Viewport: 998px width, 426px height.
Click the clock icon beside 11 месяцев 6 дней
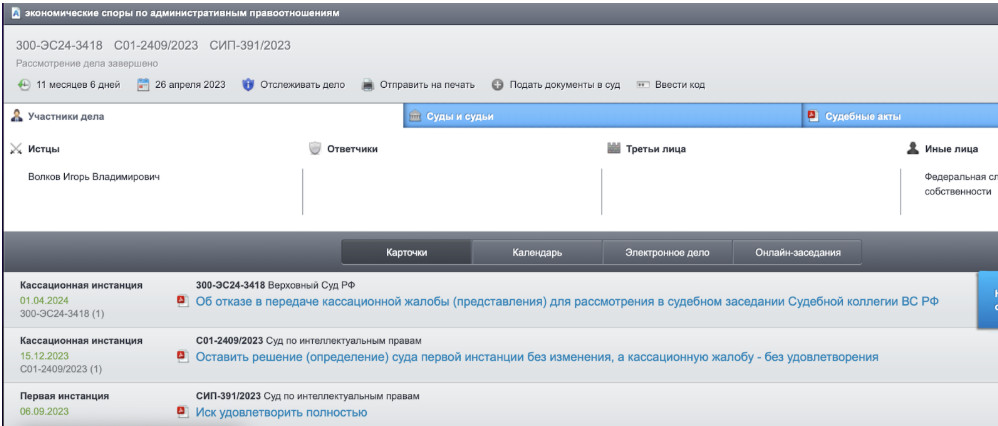point(24,85)
